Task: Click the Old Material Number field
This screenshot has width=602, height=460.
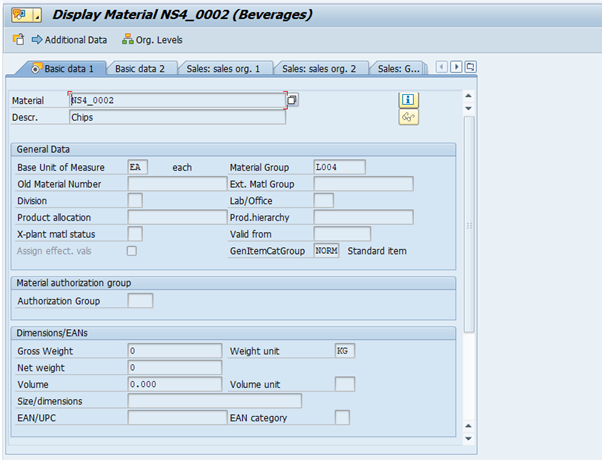Action: [177, 184]
